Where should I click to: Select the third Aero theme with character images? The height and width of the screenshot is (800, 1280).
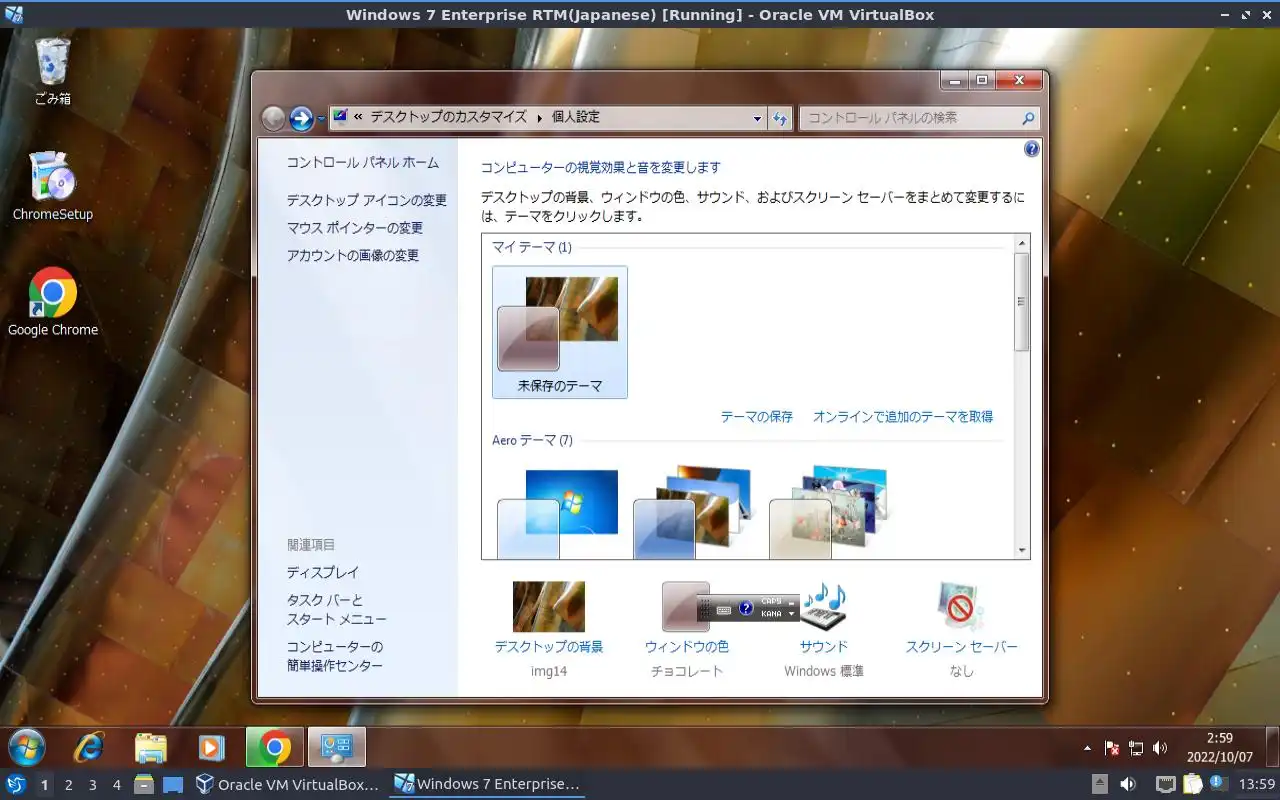(x=828, y=512)
